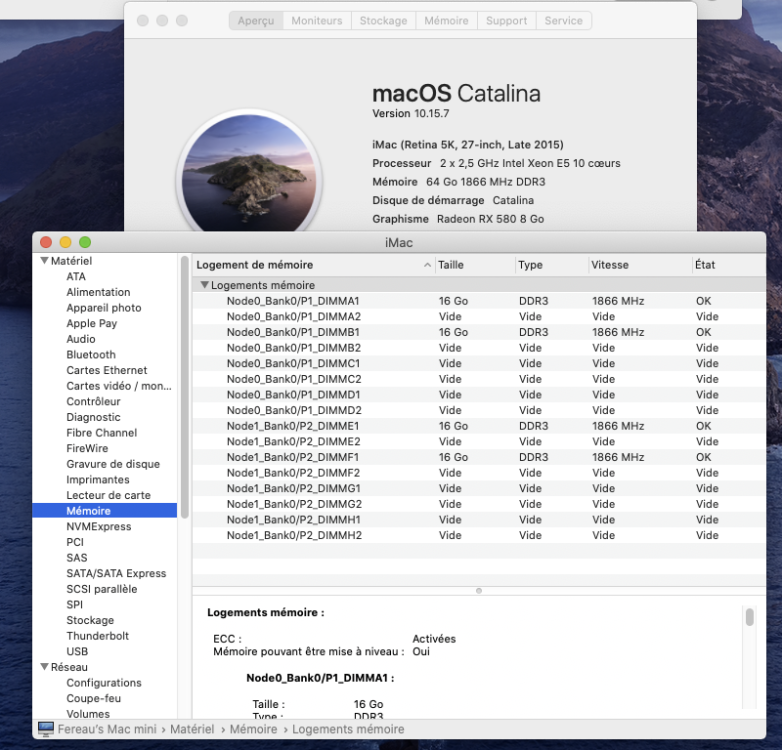Select Contrôleur in the sidebar
Image resolution: width=782 pixels, height=750 pixels.
click(x=93, y=401)
